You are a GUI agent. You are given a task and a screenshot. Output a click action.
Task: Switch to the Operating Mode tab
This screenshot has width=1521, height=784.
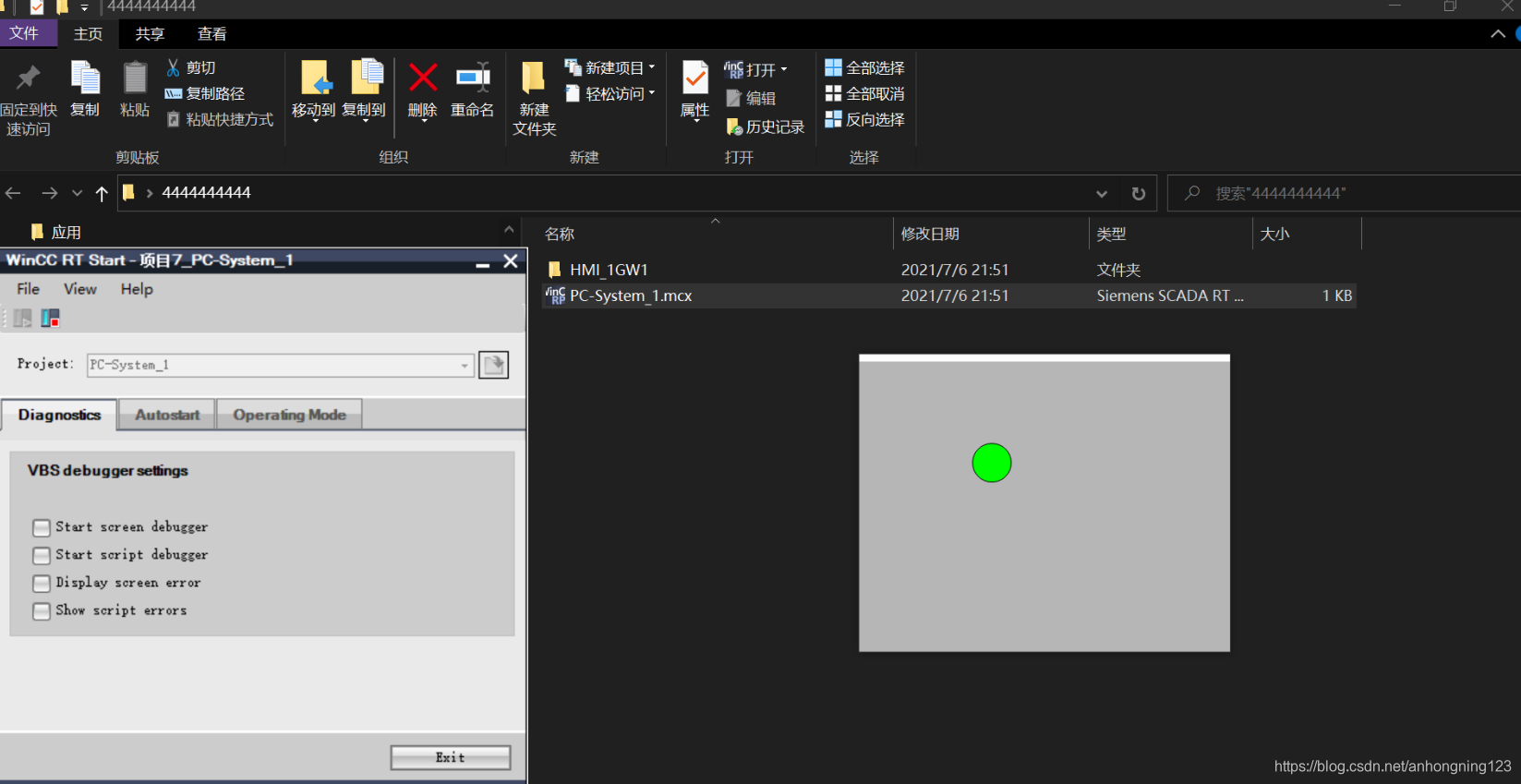pos(289,415)
